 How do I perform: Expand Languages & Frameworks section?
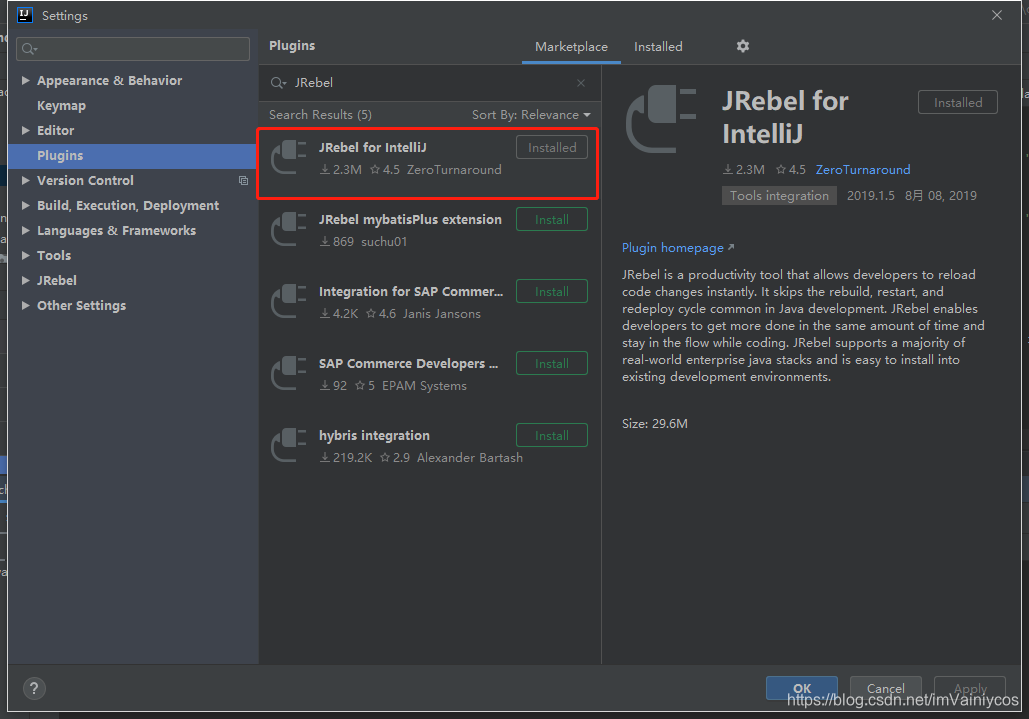pyautogui.click(x=26, y=230)
